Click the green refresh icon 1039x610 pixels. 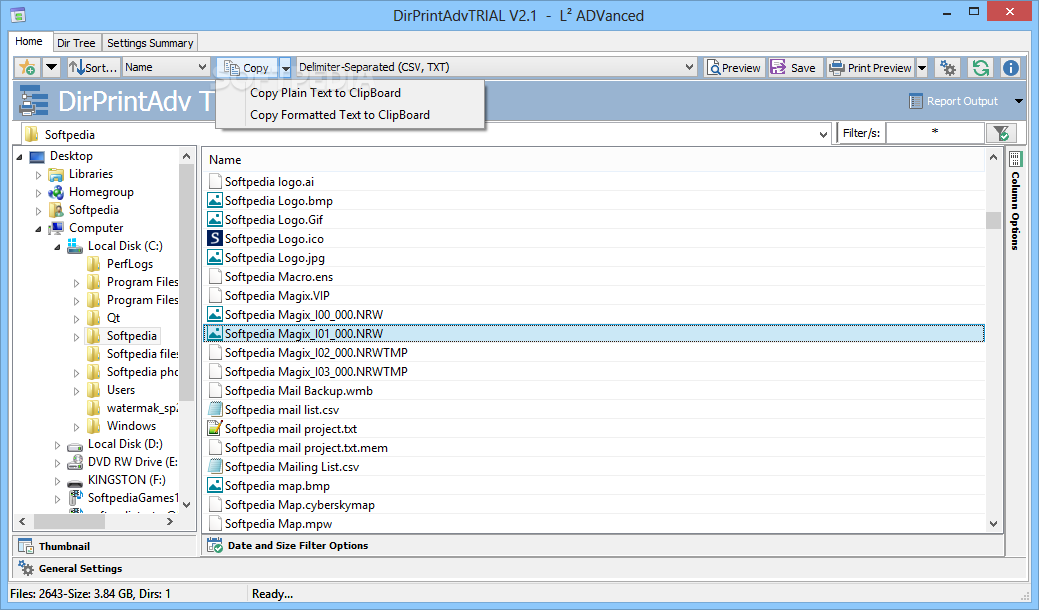tap(980, 68)
